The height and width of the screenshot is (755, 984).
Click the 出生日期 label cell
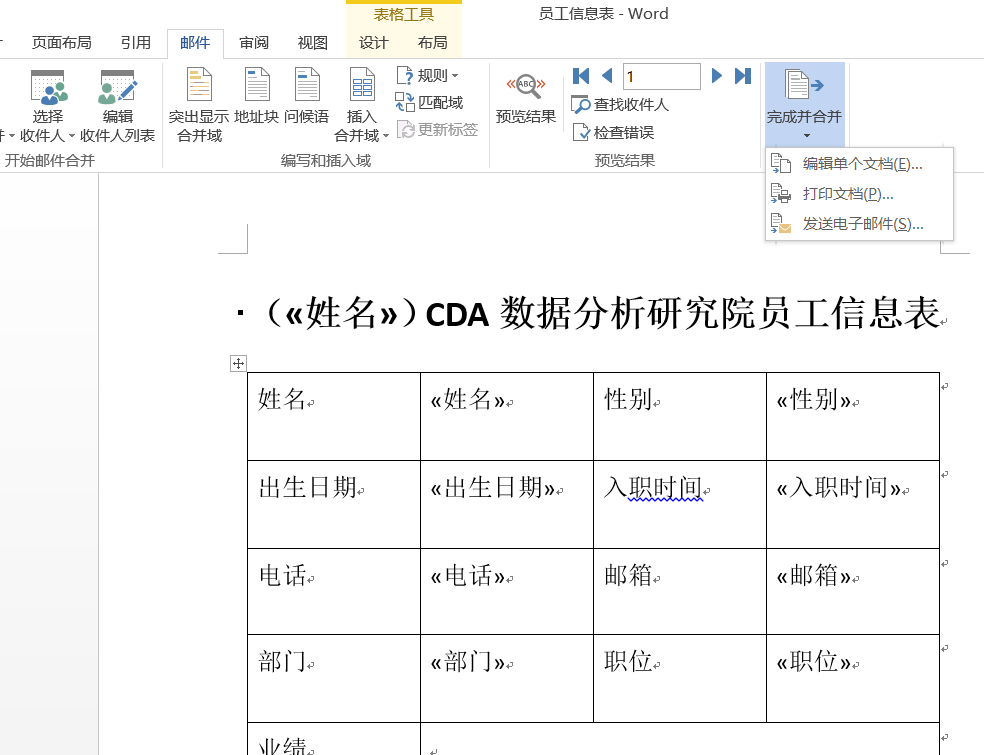(x=334, y=505)
